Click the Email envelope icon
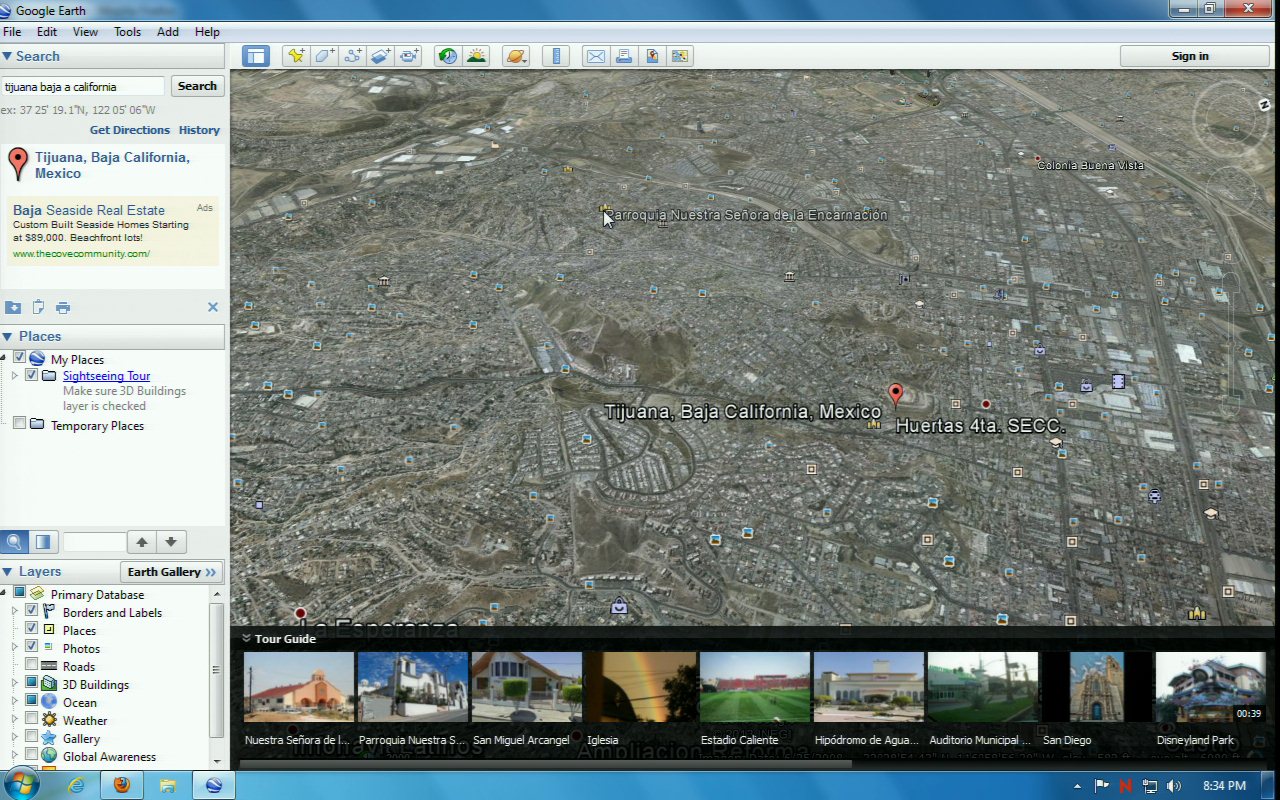Viewport: 1280px width, 800px height. click(x=596, y=56)
